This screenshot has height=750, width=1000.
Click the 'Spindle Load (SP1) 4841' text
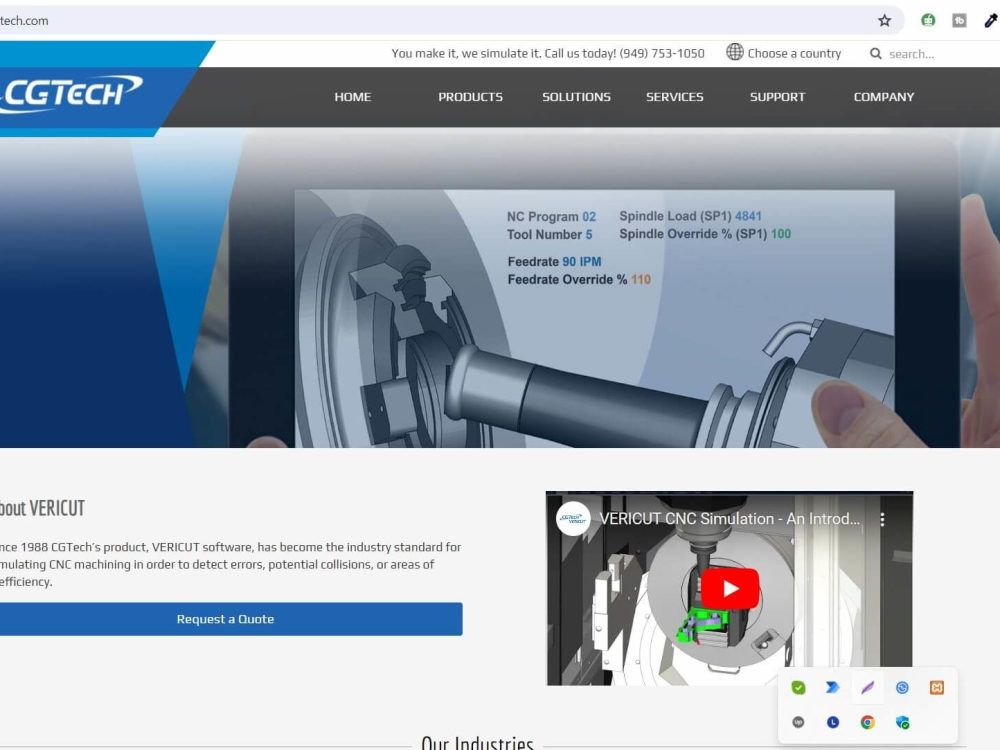[x=690, y=216]
